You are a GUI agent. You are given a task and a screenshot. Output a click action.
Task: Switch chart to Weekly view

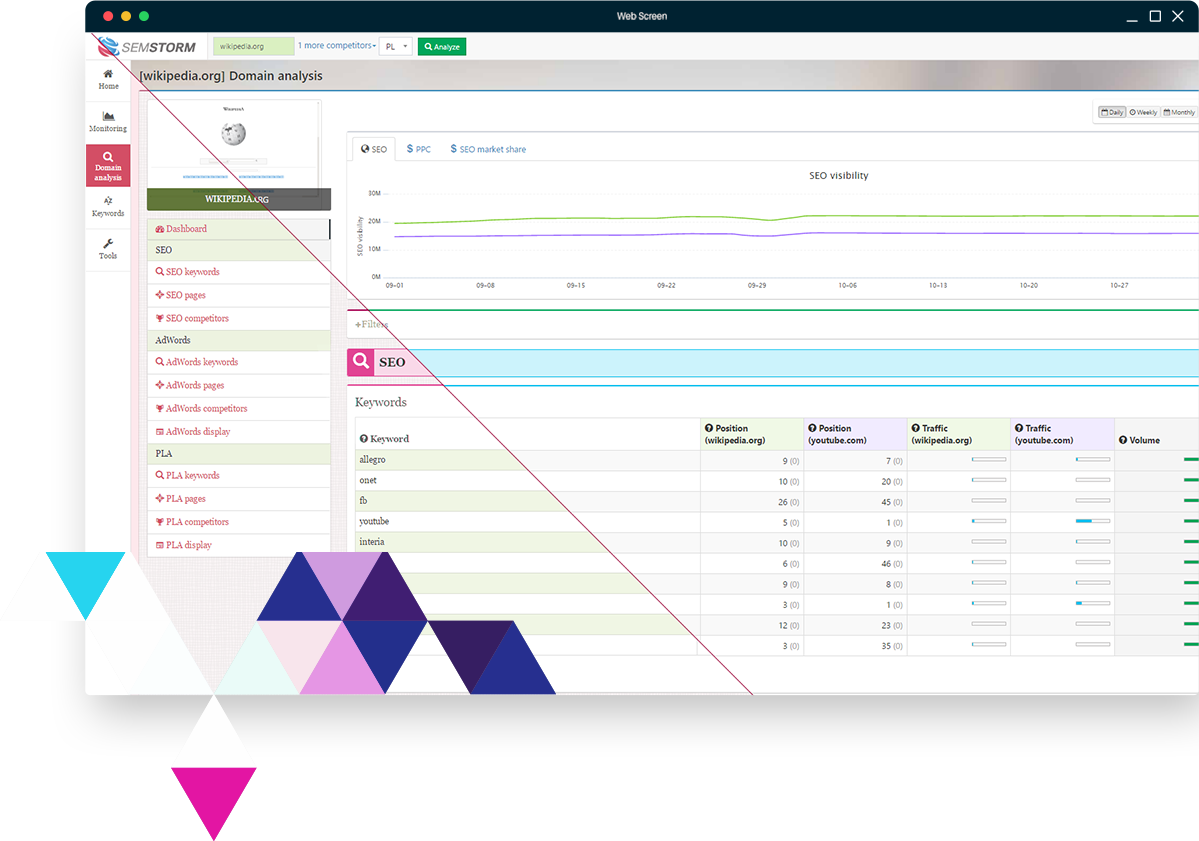click(1143, 112)
